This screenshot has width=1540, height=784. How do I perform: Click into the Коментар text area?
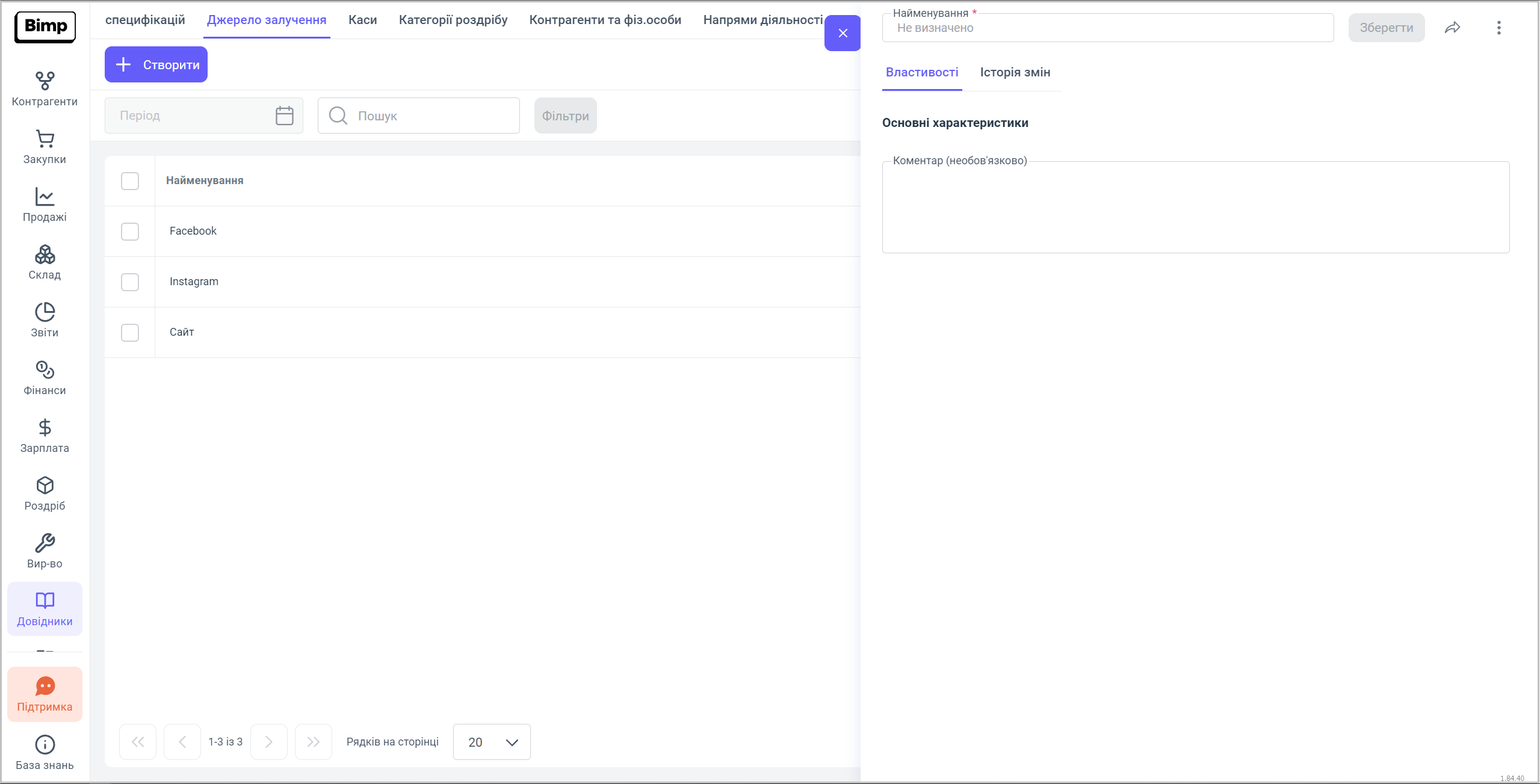[x=1195, y=208]
